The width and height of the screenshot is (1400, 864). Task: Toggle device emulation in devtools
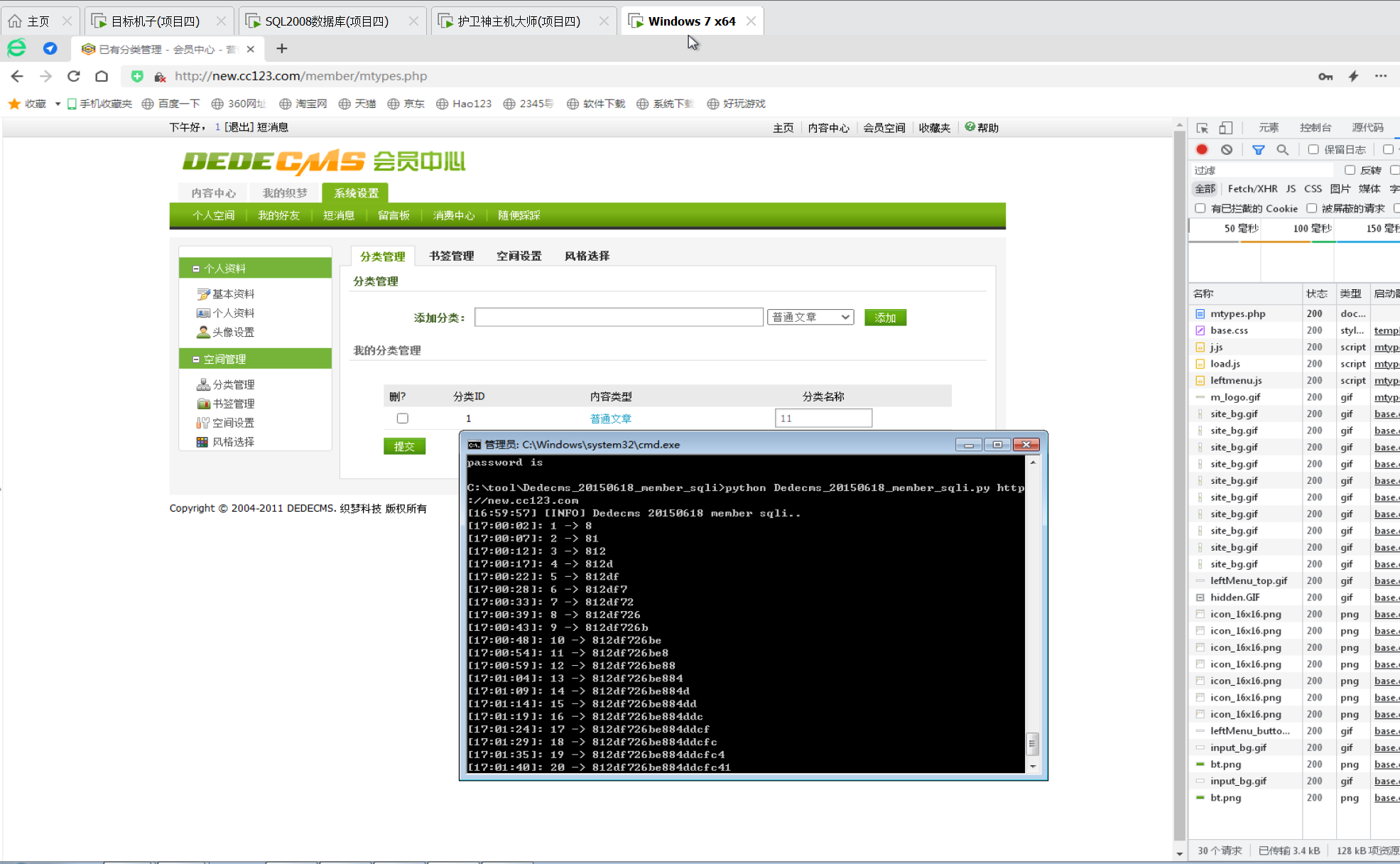click(x=1225, y=128)
